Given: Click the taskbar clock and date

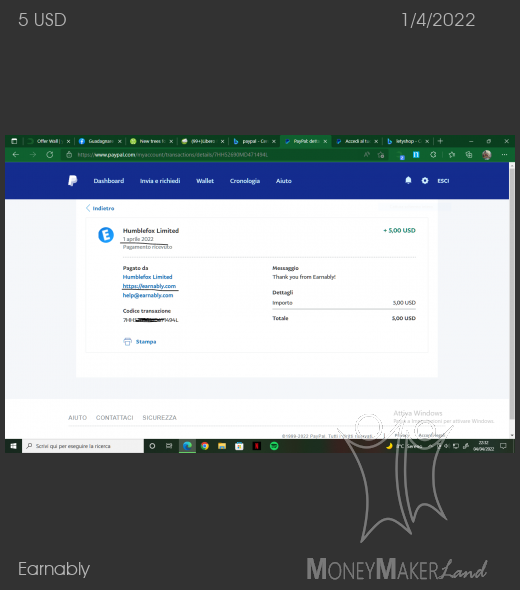Looking at the screenshot, I should pos(484,446).
